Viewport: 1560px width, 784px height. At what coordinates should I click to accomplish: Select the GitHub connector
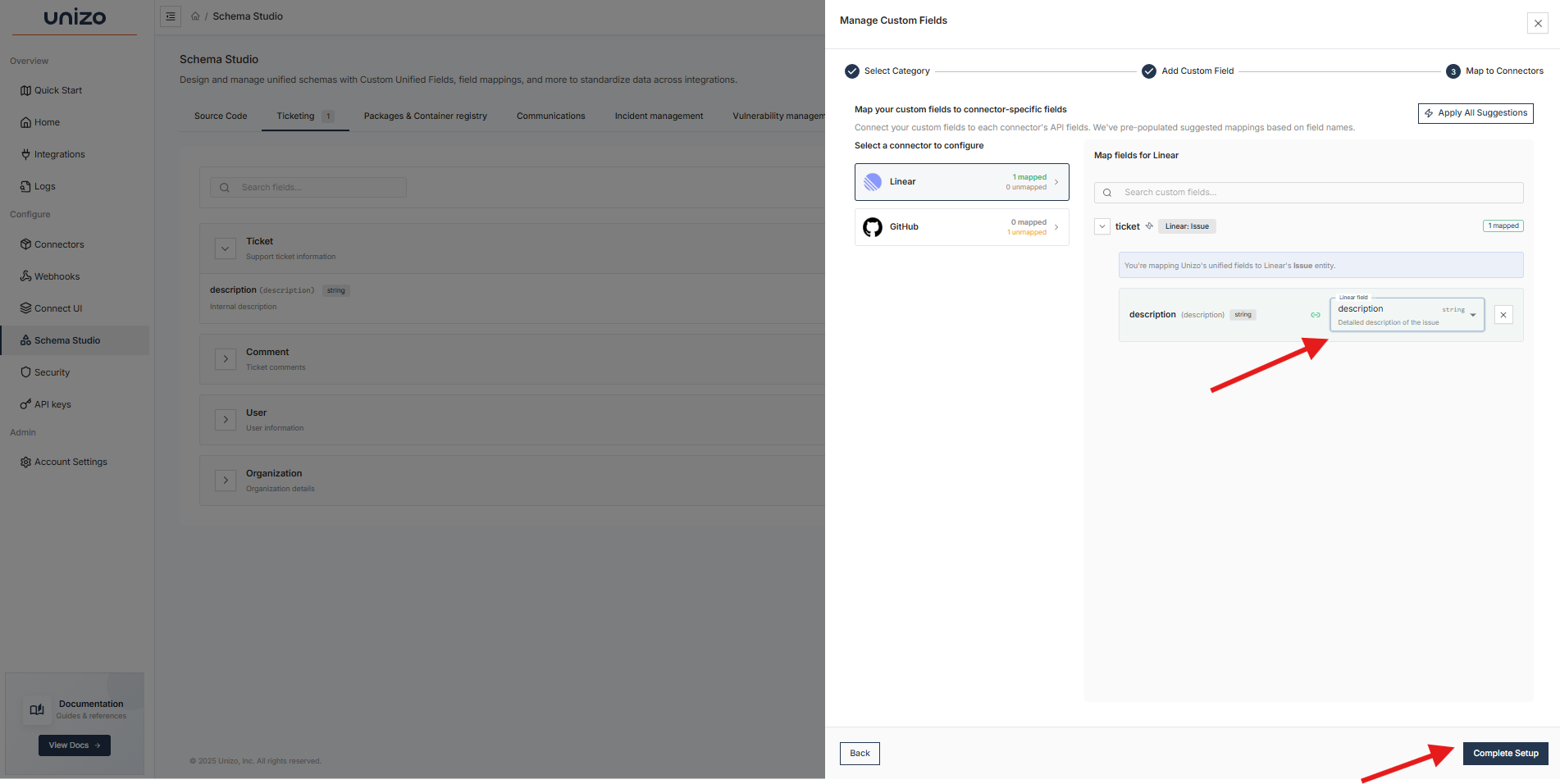pyautogui.click(x=961, y=227)
